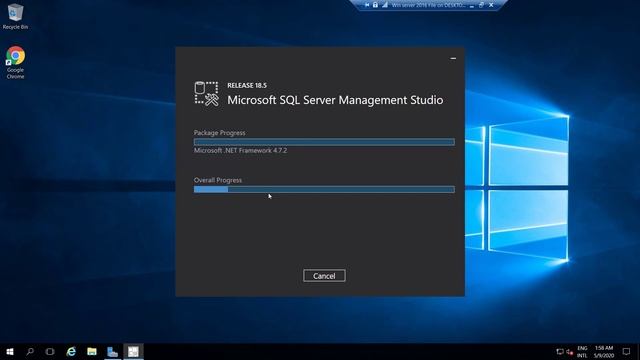640x360 pixels.
Task: Switch to SSMS installer taskbar button
Action: (x=133, y=351)
